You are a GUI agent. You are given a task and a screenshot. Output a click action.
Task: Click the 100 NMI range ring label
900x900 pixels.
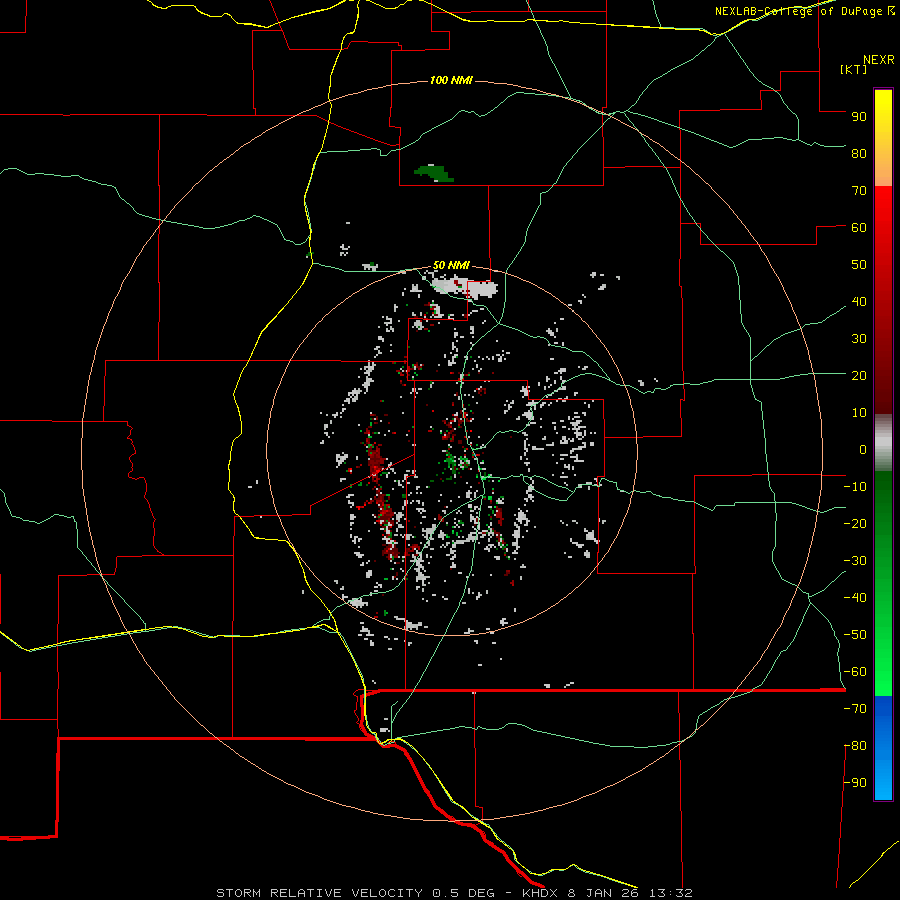[451, 80]
